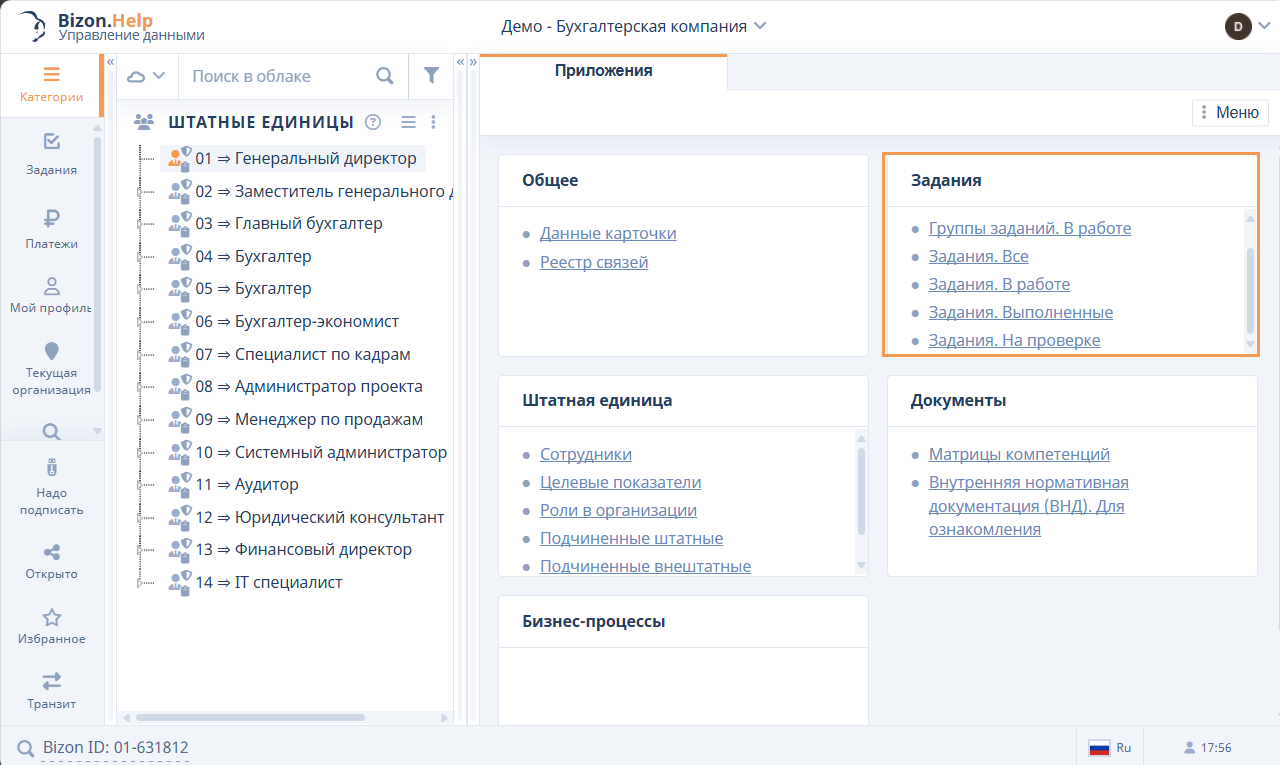Viewport: 1280px width, 765px height.
Task: Click the Надо подписать sidebar icon
Action: click(51, 468)
